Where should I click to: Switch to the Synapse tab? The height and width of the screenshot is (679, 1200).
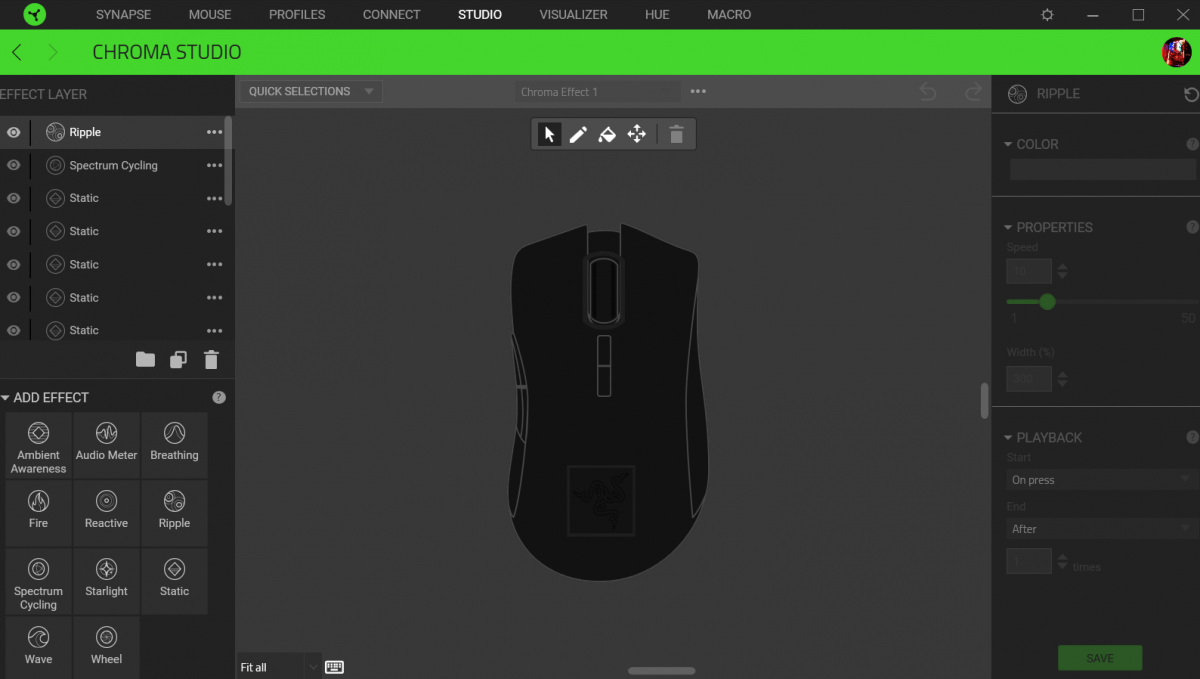[123, 15]
